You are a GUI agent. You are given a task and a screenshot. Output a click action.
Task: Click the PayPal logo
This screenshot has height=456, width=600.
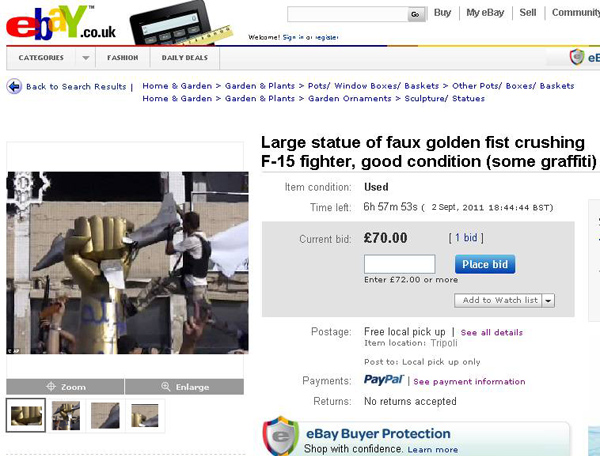click(x=384, y=380)
